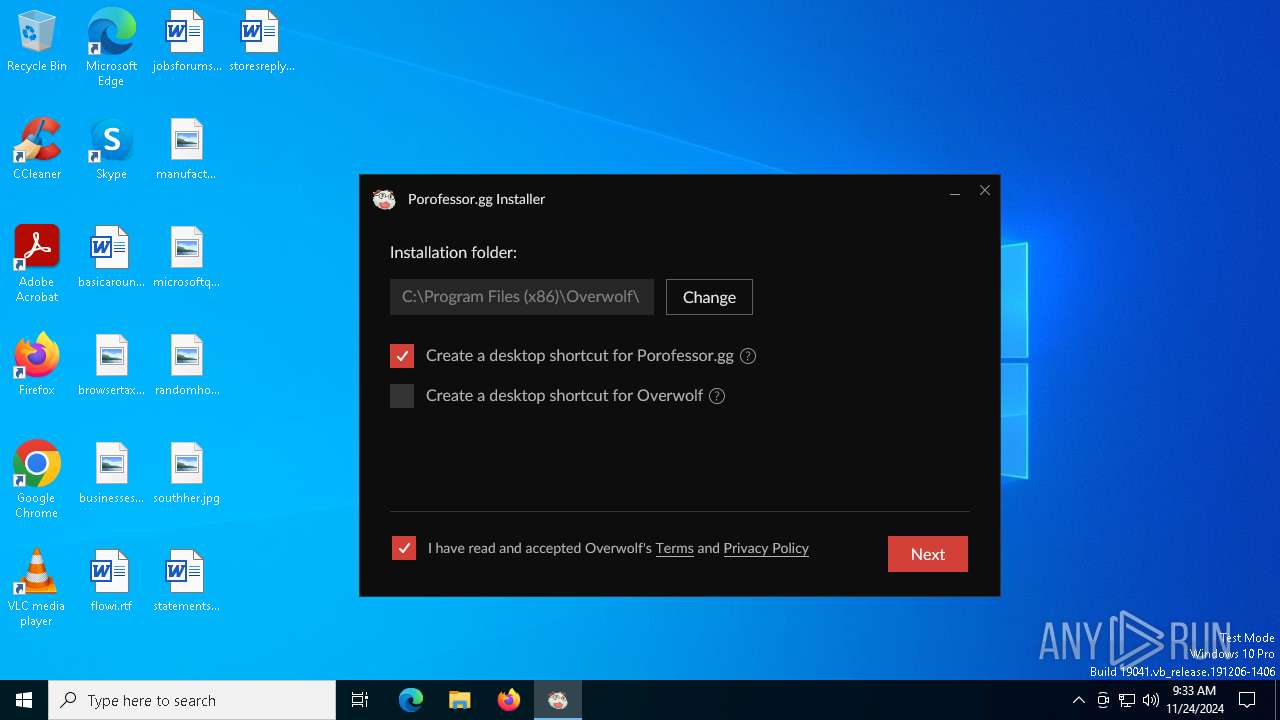Uncheck Create desktop shortcut for Porofessor.gg
The image size is (1280, 720).
(x=402, y=356)
